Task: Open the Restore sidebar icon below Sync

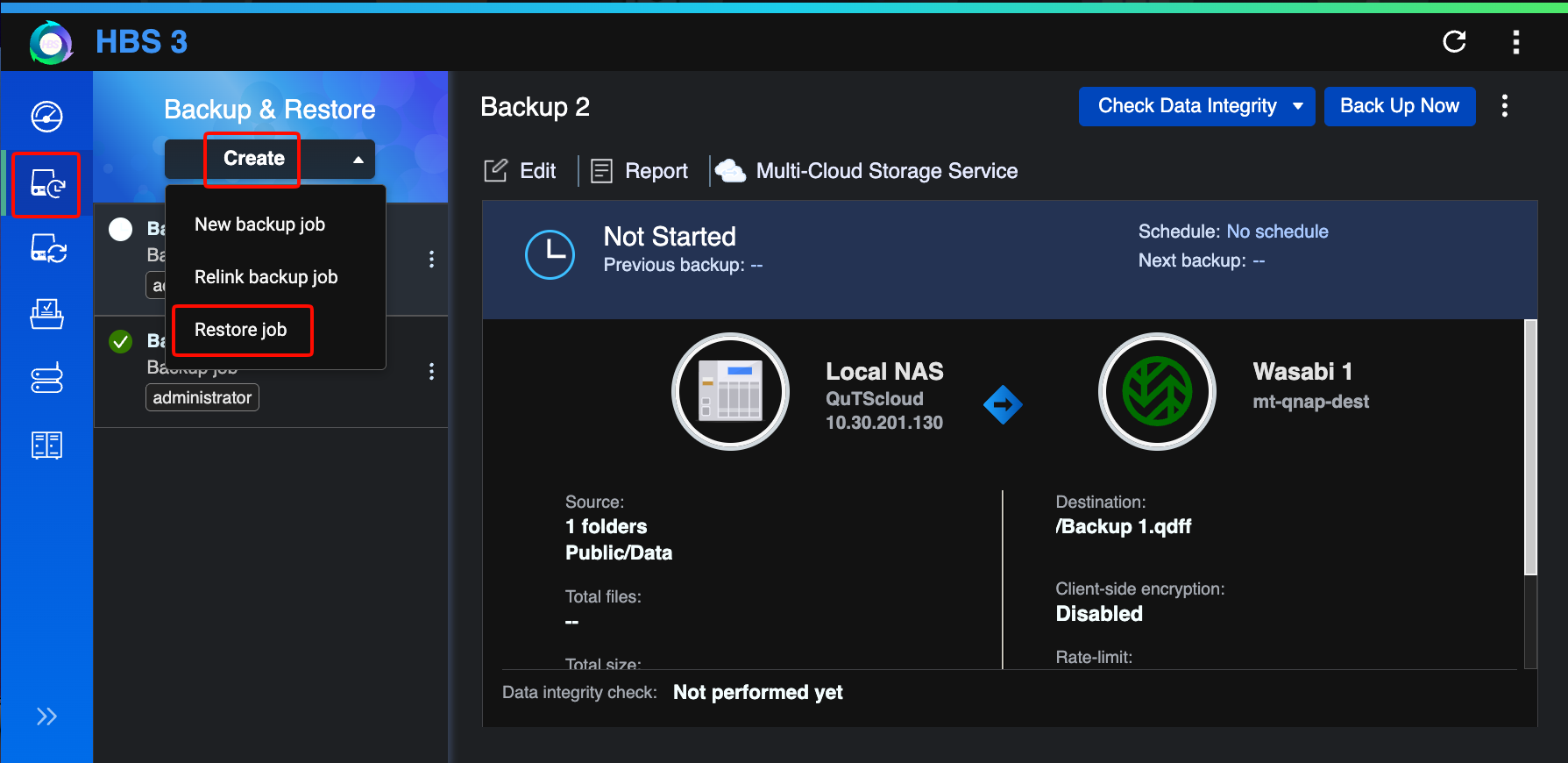Action: click(x=46, y=314)
